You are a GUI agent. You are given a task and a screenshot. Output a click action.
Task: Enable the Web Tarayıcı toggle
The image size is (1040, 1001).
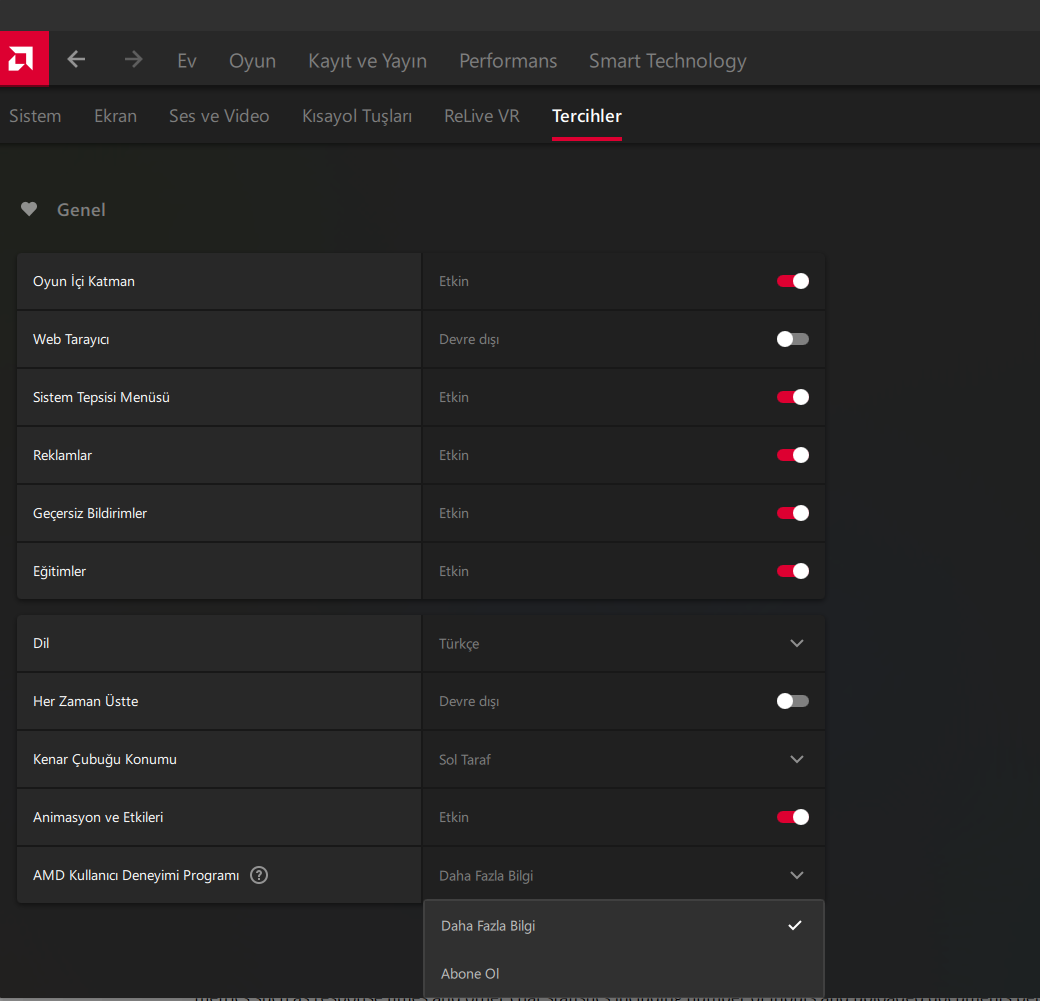coord(792,339)
